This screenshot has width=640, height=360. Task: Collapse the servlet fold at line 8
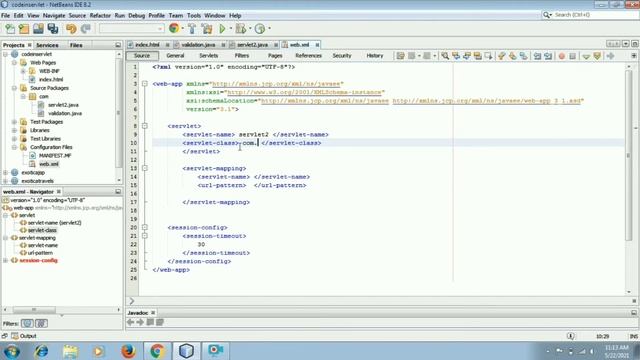coord(144,126)
